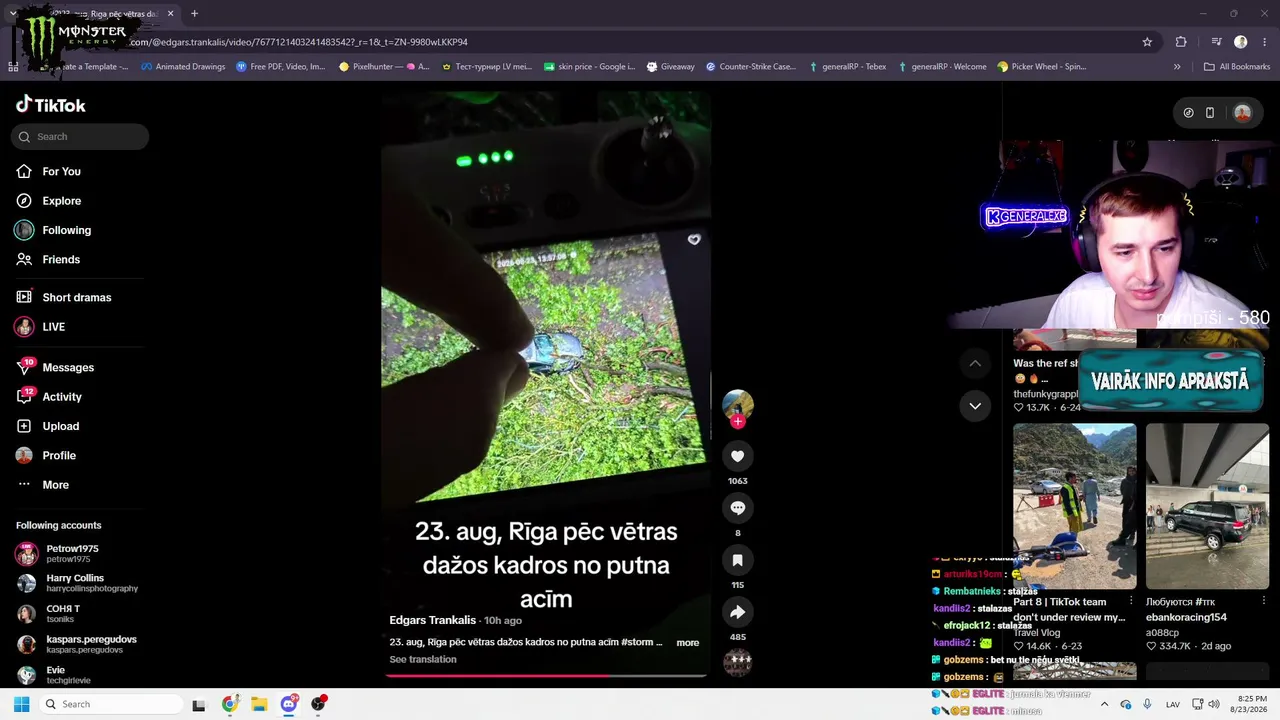This screenshot has width=1280, height=720.
Task: Open Edgars Trankalis profile link
Action: [x=433, y=620]
